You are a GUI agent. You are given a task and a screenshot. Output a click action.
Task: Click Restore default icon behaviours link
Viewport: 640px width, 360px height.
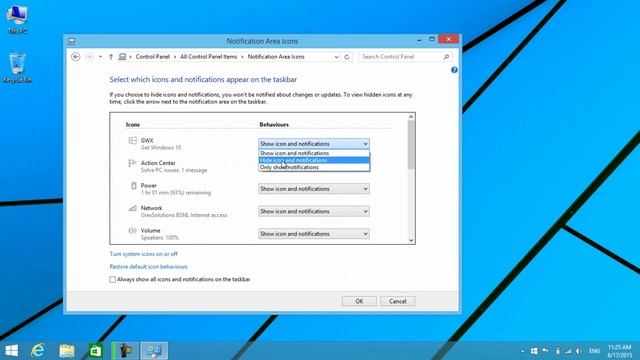[149, 267]
